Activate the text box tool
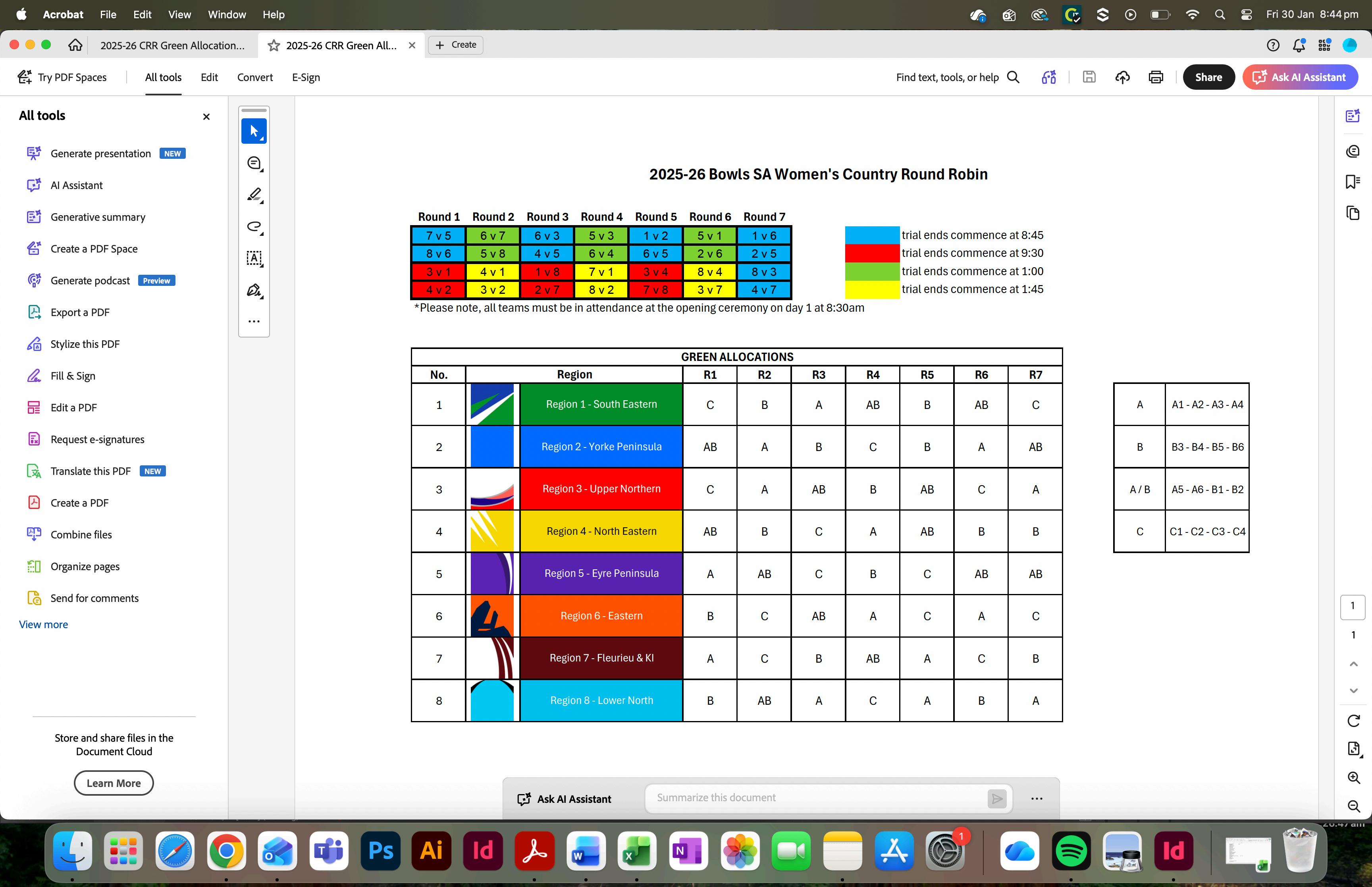The image size is (1372, 887). [254, 258]
